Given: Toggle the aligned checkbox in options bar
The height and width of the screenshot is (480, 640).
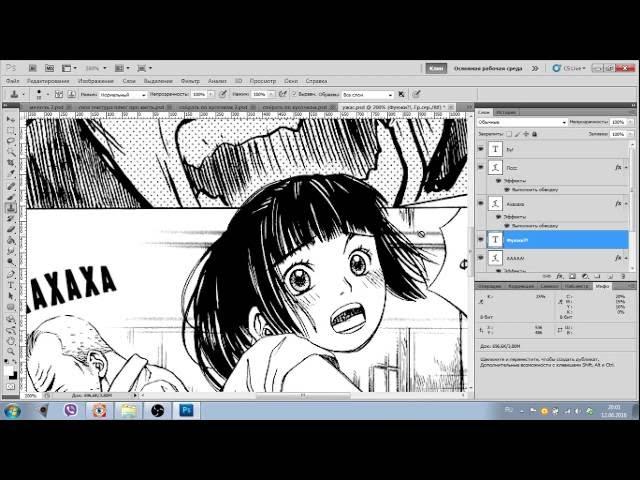Looking at the screenshot, I should (293, 94).
